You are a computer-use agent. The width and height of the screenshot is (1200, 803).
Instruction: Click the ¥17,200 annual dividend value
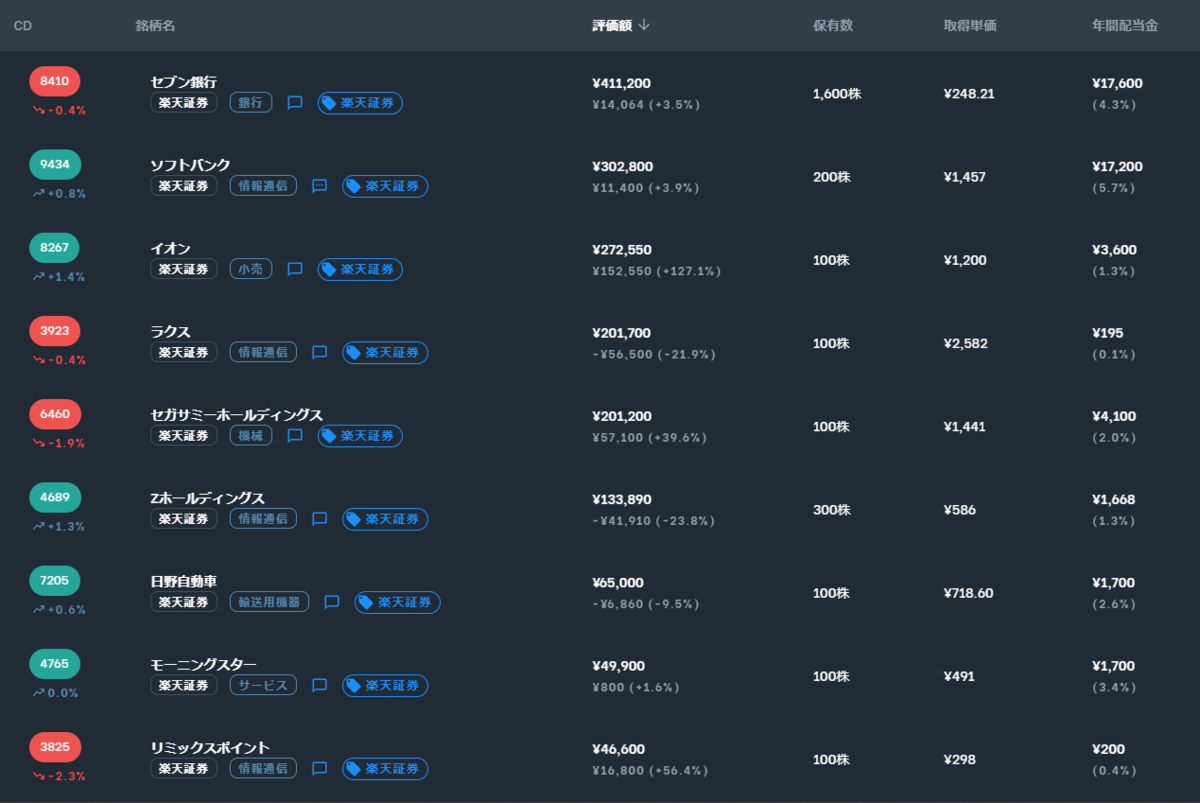coord(1117,166)
